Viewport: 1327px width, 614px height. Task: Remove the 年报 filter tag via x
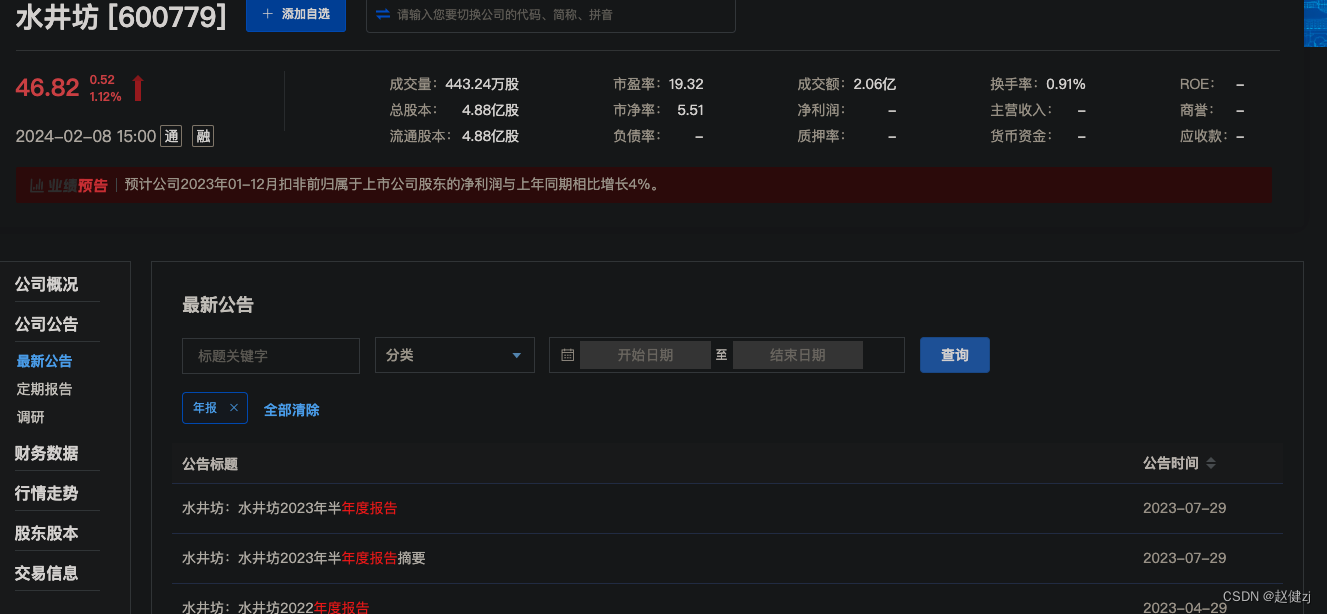[x=234, y=408]
